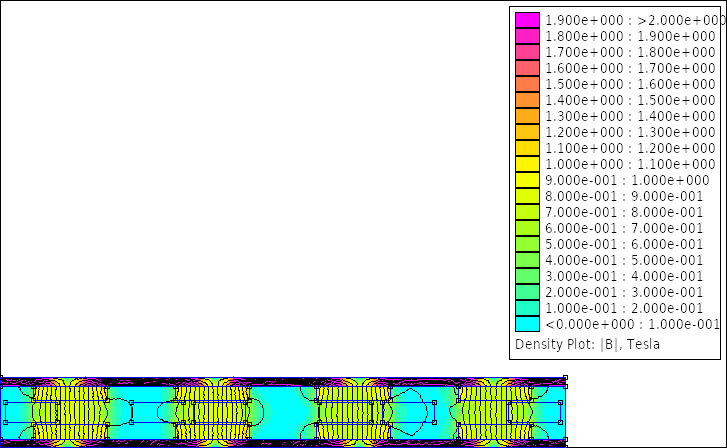Click the 8.000e-001 : 9.000e-001 swatch
The height and width of the screenshot is (448, 727).
(527, 196)
